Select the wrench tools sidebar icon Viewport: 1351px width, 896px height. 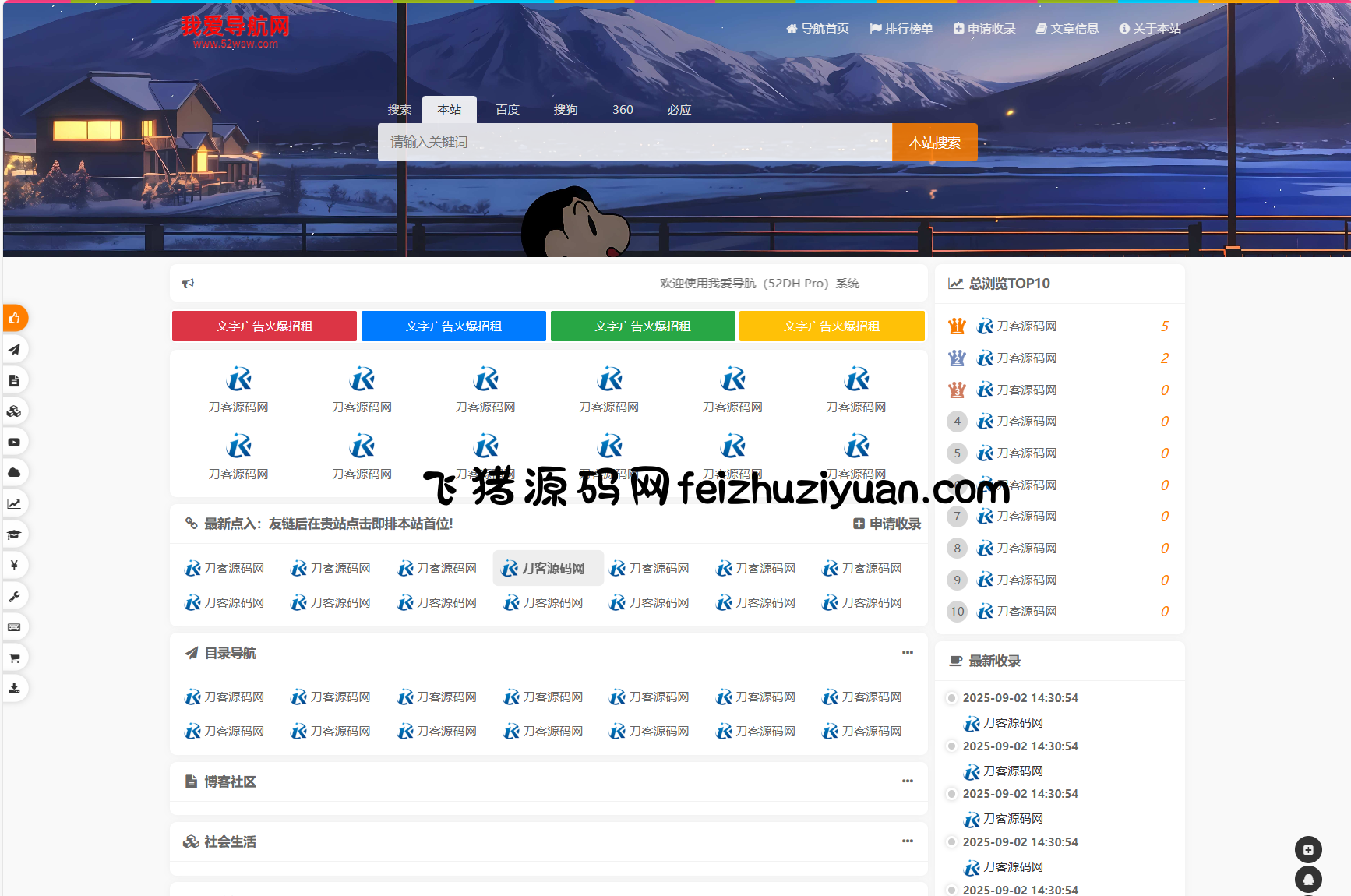[14, 596]
